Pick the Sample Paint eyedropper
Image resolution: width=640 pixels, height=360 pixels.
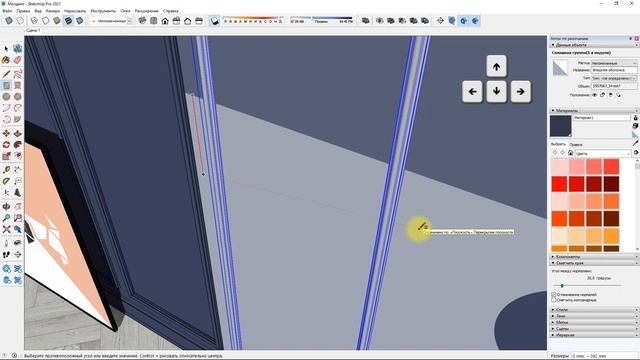[x=636, y=143]
